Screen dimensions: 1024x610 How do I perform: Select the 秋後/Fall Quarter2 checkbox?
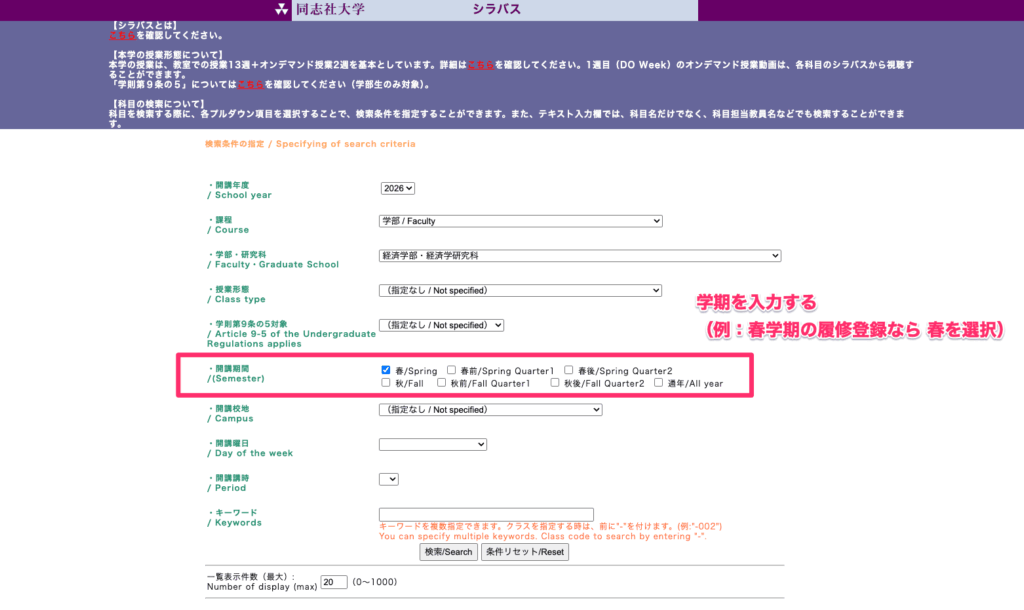(x=556, y=383)
